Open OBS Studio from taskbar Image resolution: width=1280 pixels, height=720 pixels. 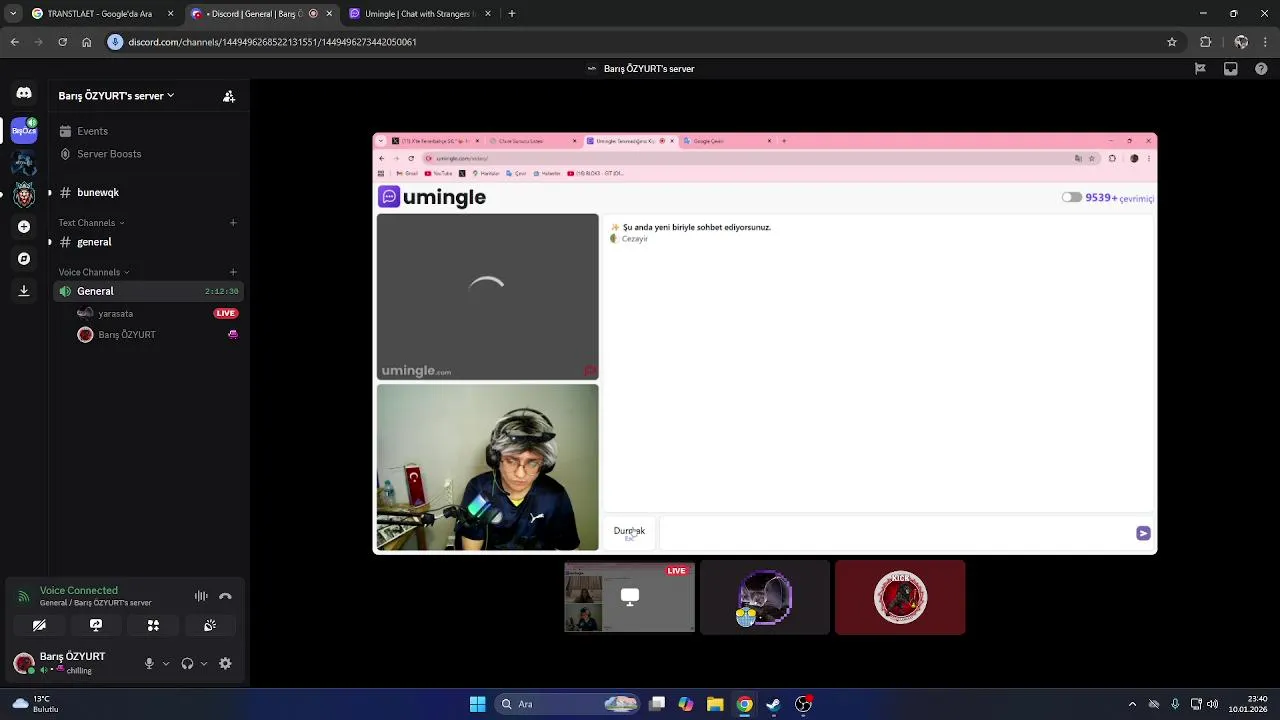(x=803, y=704)
